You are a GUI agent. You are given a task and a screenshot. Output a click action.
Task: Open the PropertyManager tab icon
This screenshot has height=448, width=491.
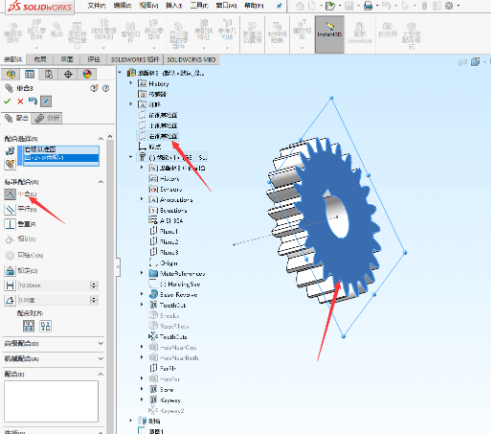[30, 74]
